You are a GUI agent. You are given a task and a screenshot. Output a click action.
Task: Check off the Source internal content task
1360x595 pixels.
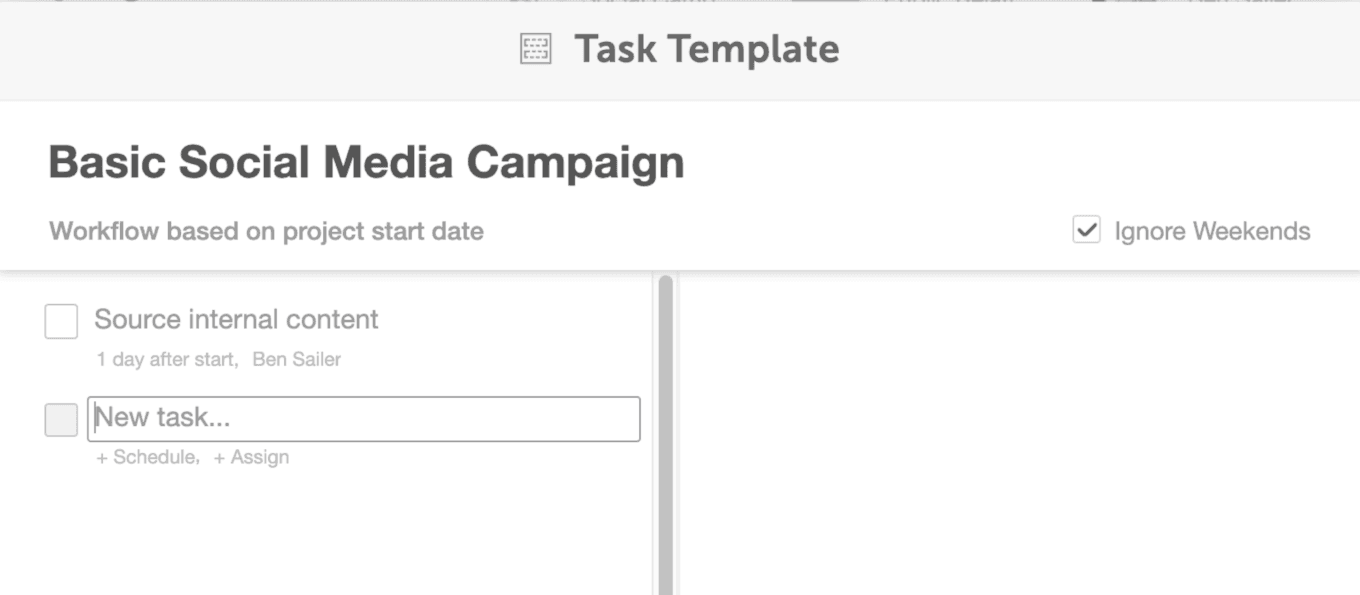(x=61, y=321)
